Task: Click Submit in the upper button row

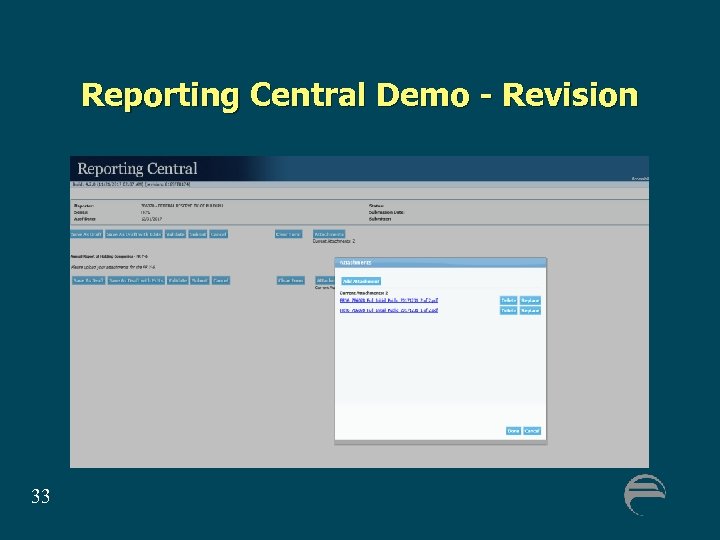Action: (197, 234)
